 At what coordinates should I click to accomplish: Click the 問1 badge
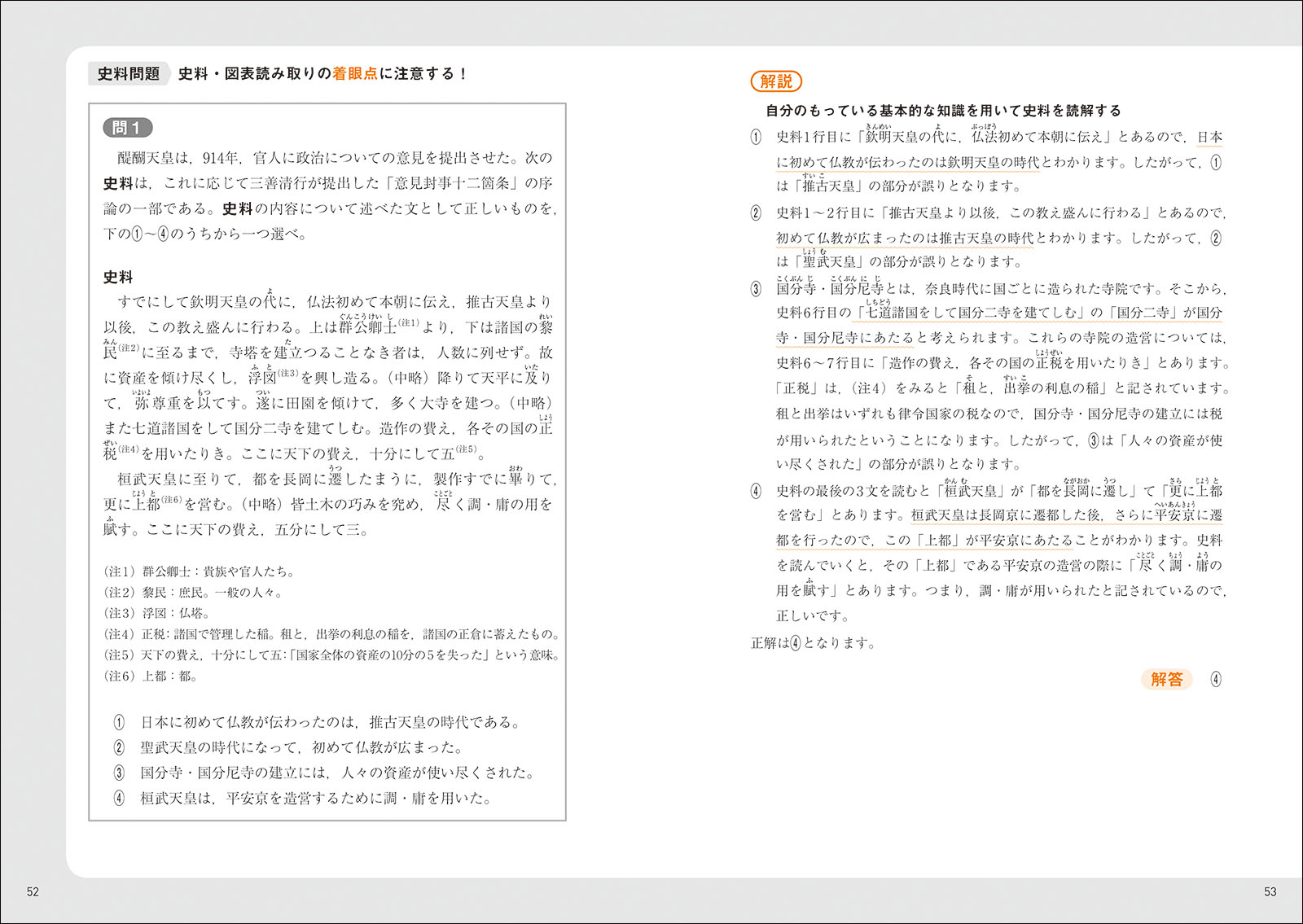[127, 128]
